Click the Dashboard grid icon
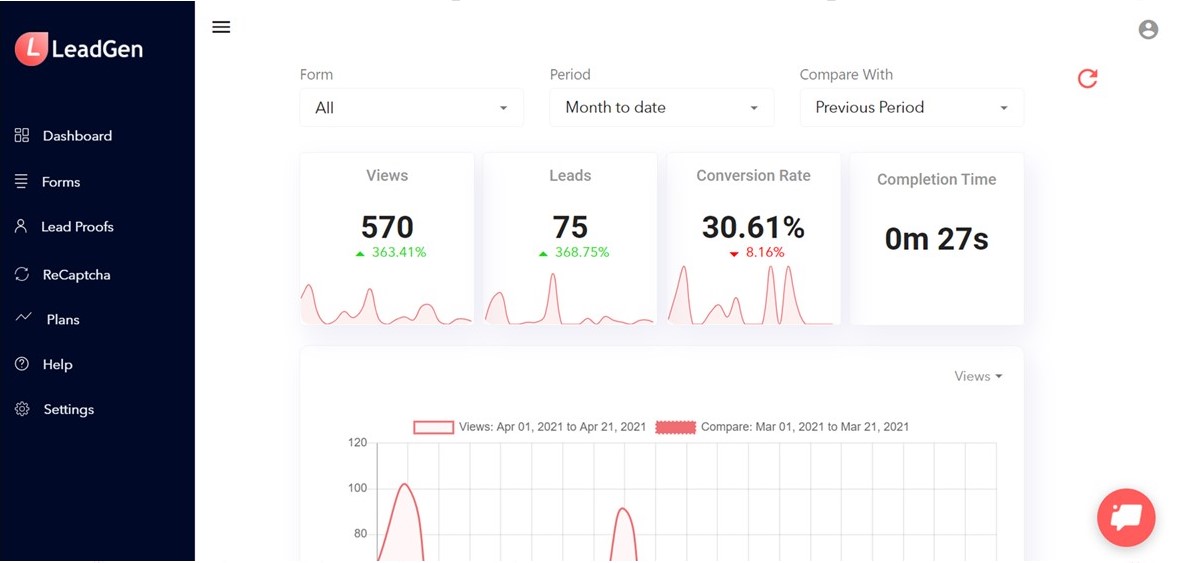 click(x=22, y=135)
